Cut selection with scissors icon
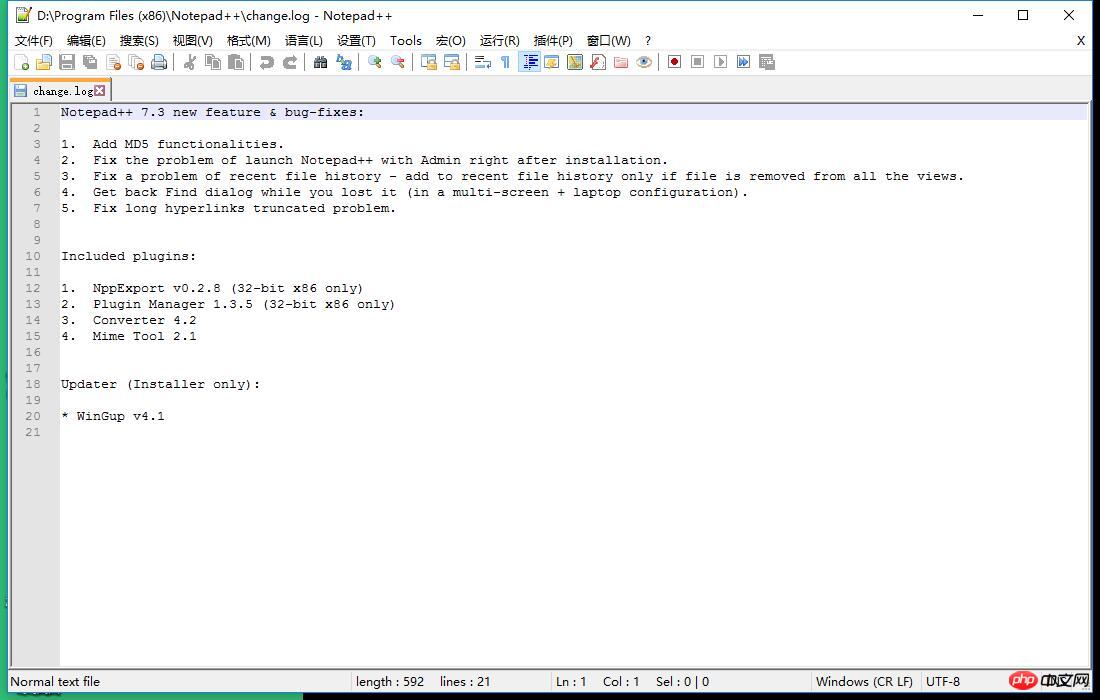1100x700 pixels. 189,62
